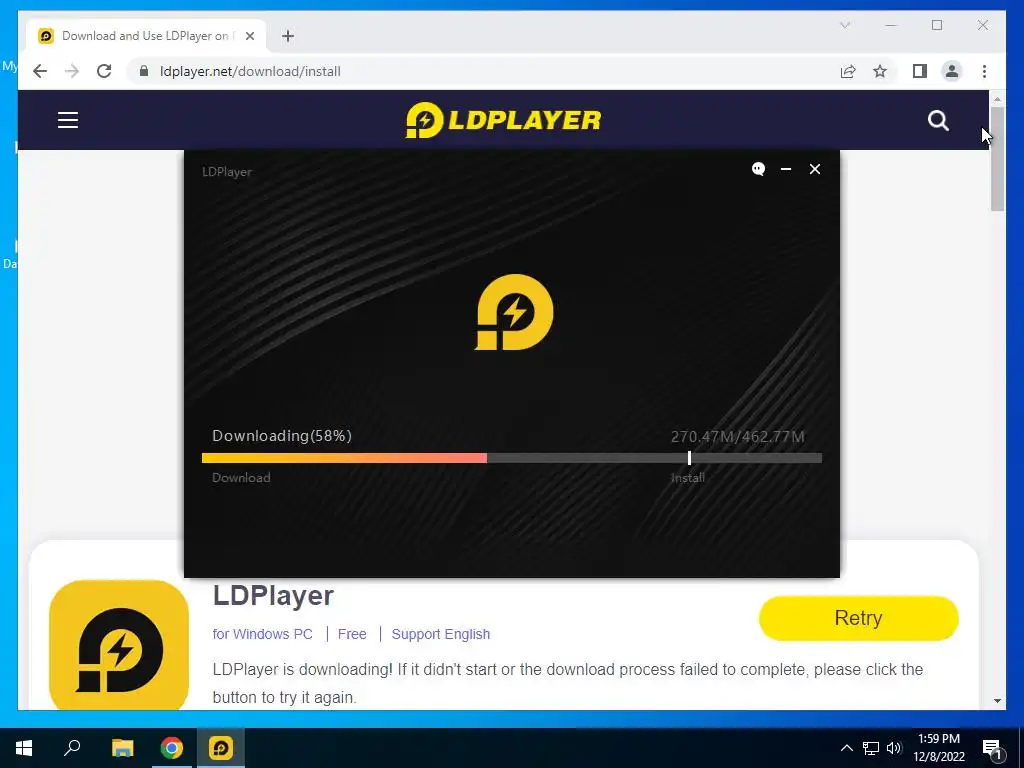The height and width of the screenshot is (768, 1024).
Task: Click the search magnifier on LDPlayer site
Action: (x=938, y=120)
